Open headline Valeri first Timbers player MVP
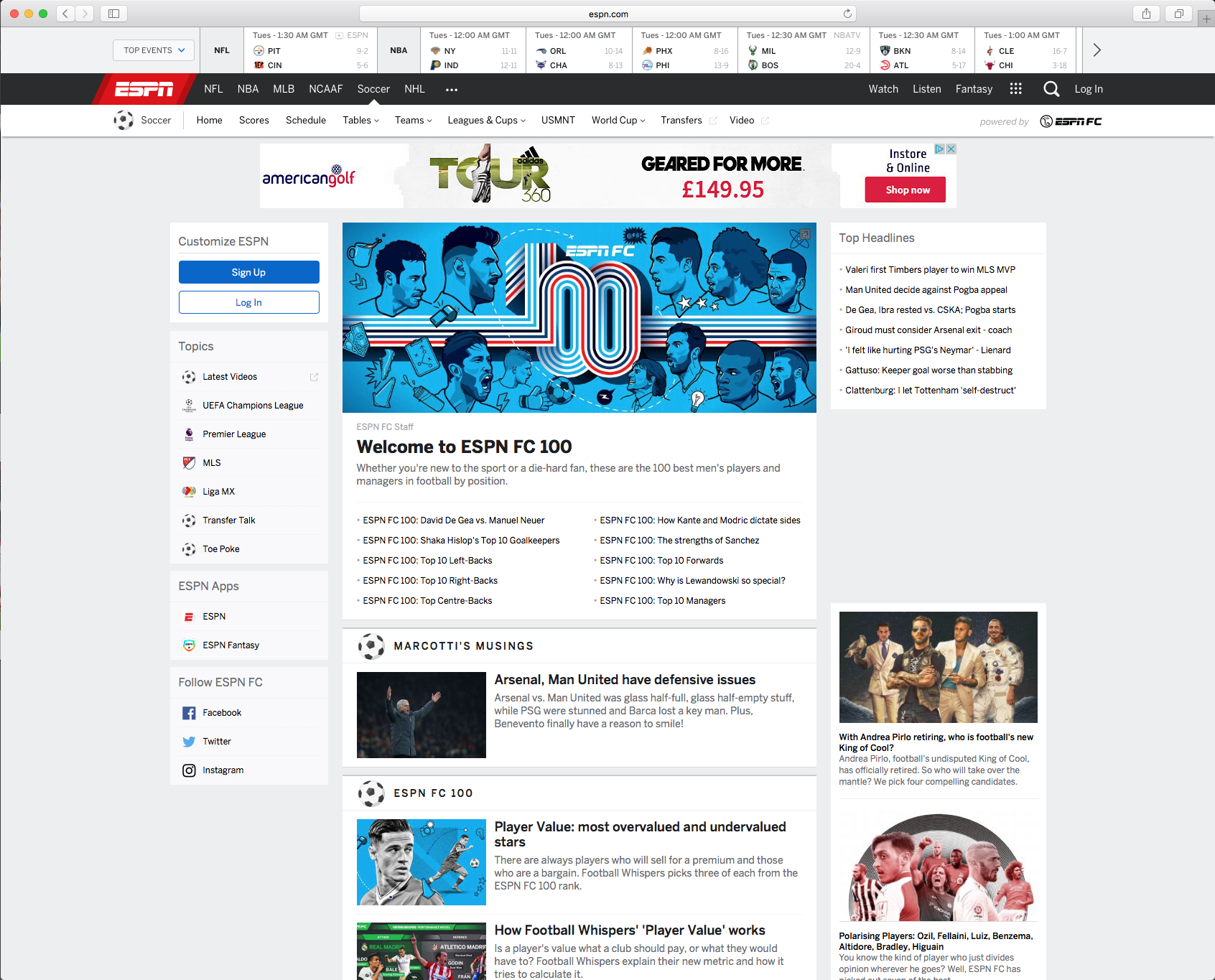The height and width of the screenshot is (980, 1215). (930, 270)
